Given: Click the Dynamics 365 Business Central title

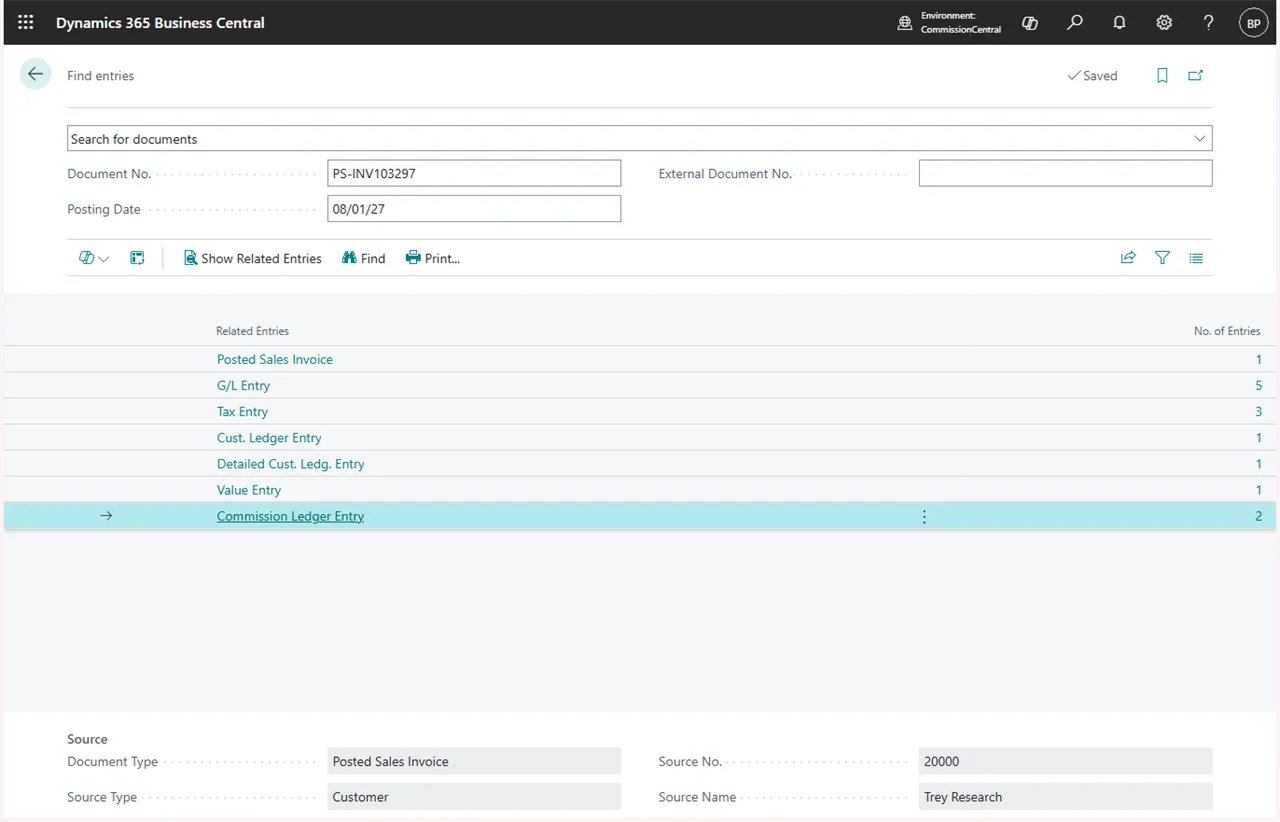Looking at the screenshot, I should [x=160, y=22].
